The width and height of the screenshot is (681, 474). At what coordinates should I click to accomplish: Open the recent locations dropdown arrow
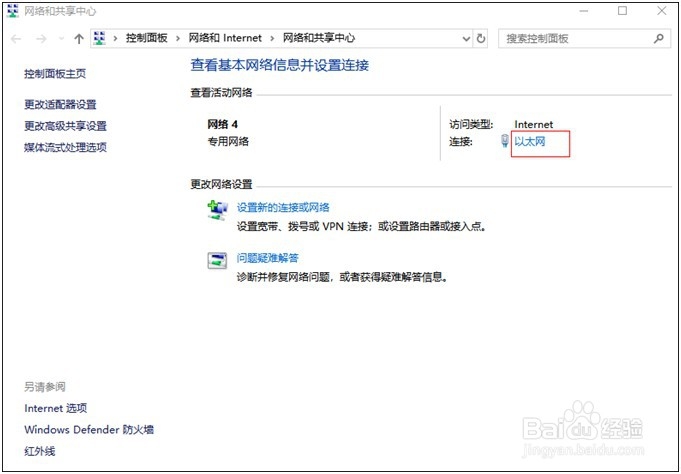61,39
